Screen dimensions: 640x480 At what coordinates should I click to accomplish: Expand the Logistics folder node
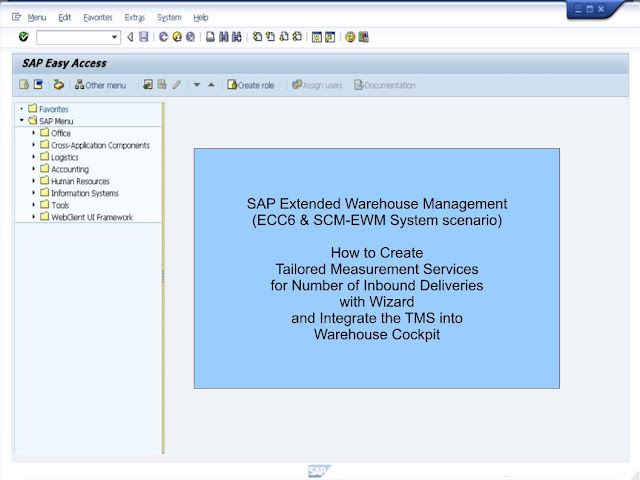33,156
